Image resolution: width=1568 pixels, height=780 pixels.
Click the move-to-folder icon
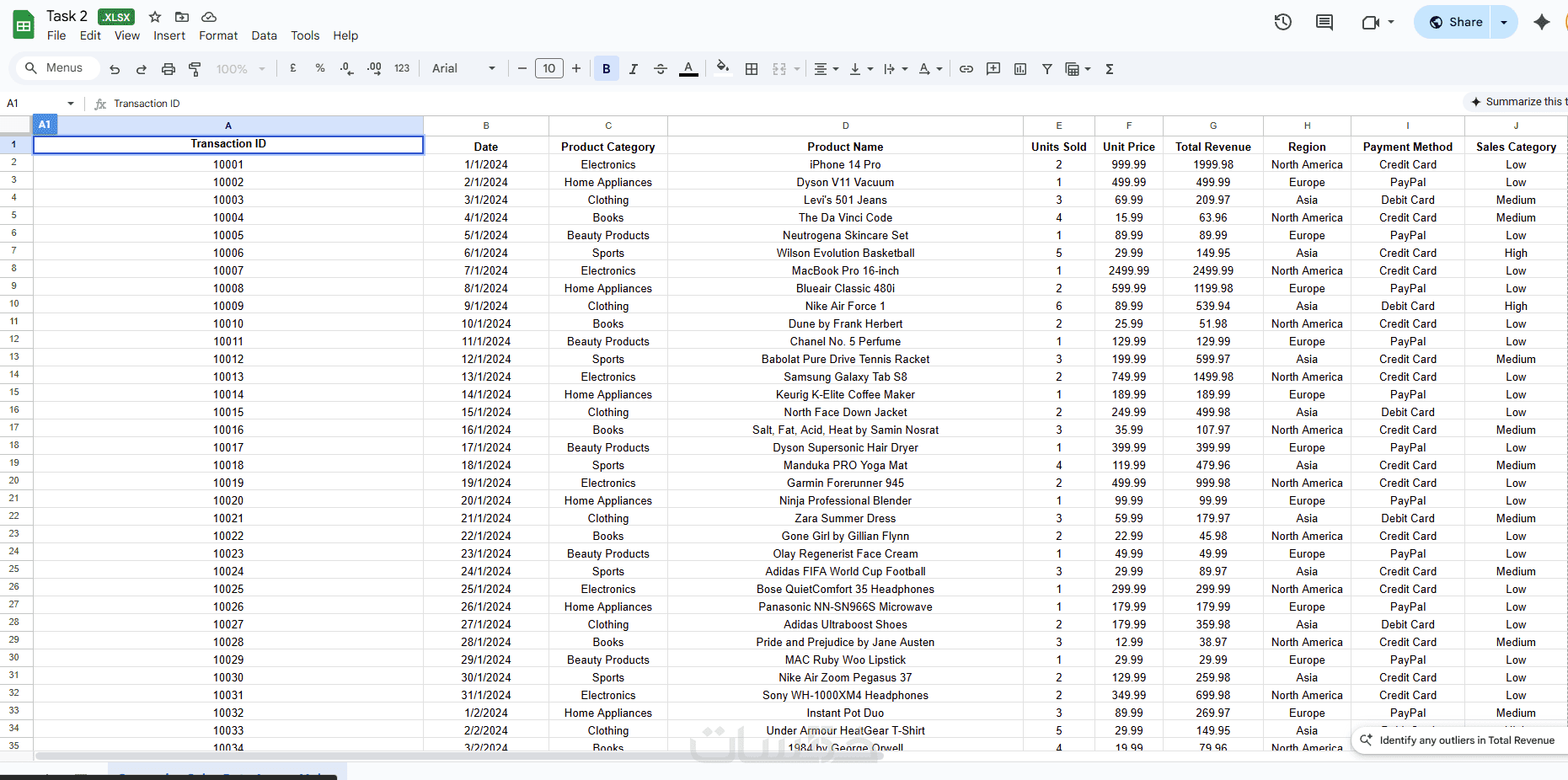[182, 17]
